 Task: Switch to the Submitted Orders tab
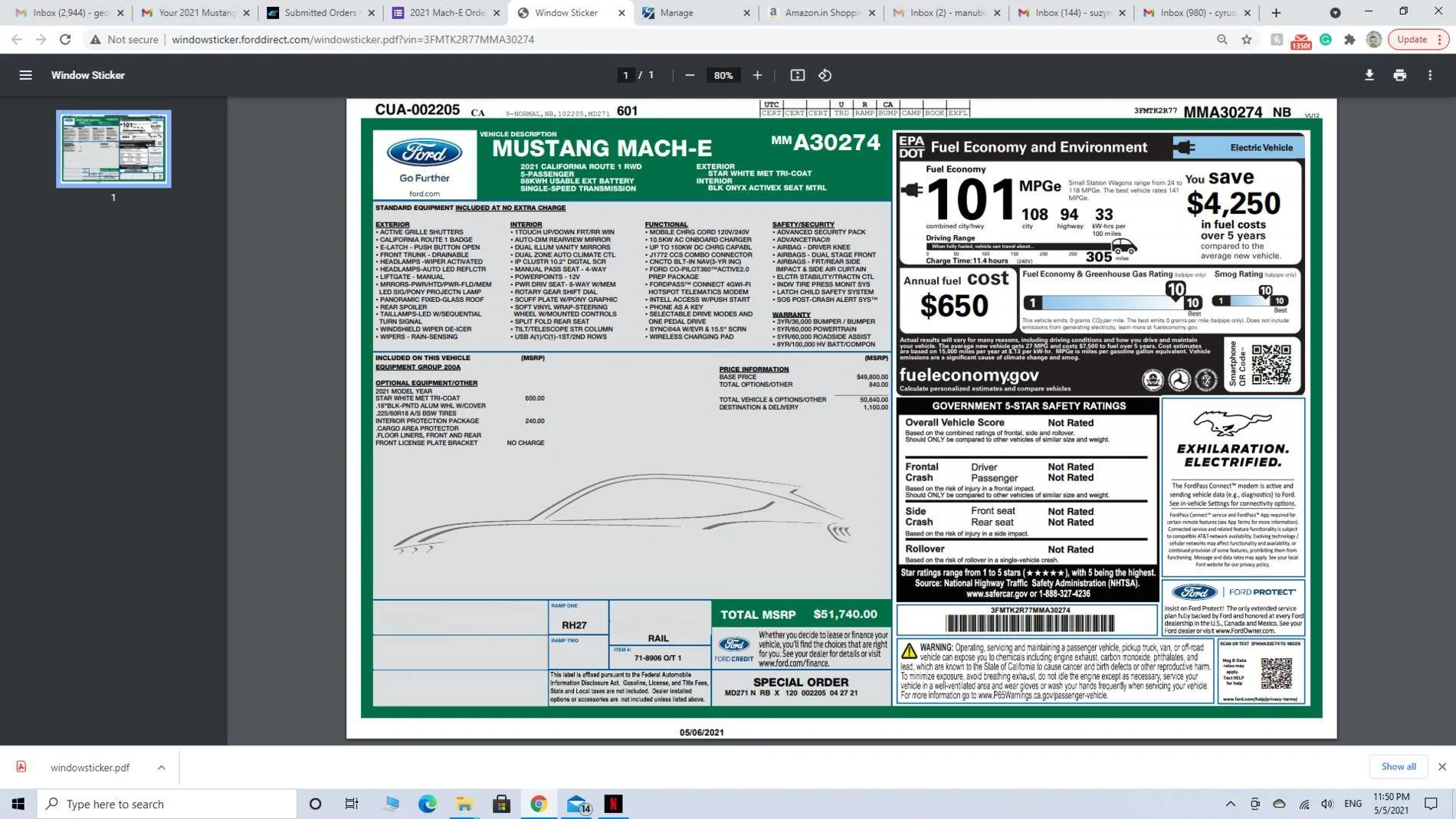pyautogui.click(x=320, y=12)
